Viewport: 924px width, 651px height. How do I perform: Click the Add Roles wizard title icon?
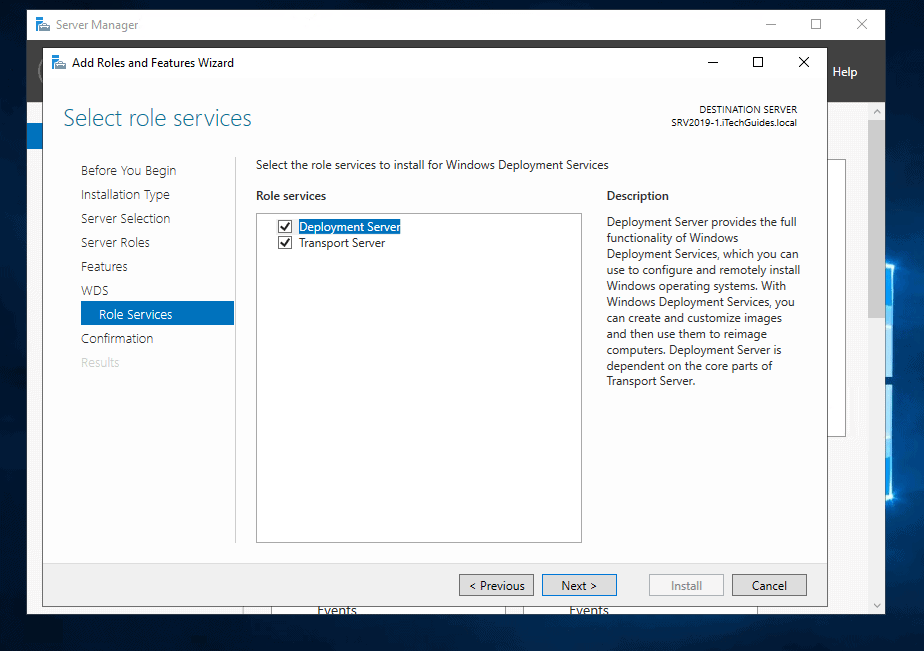(58, 62)
